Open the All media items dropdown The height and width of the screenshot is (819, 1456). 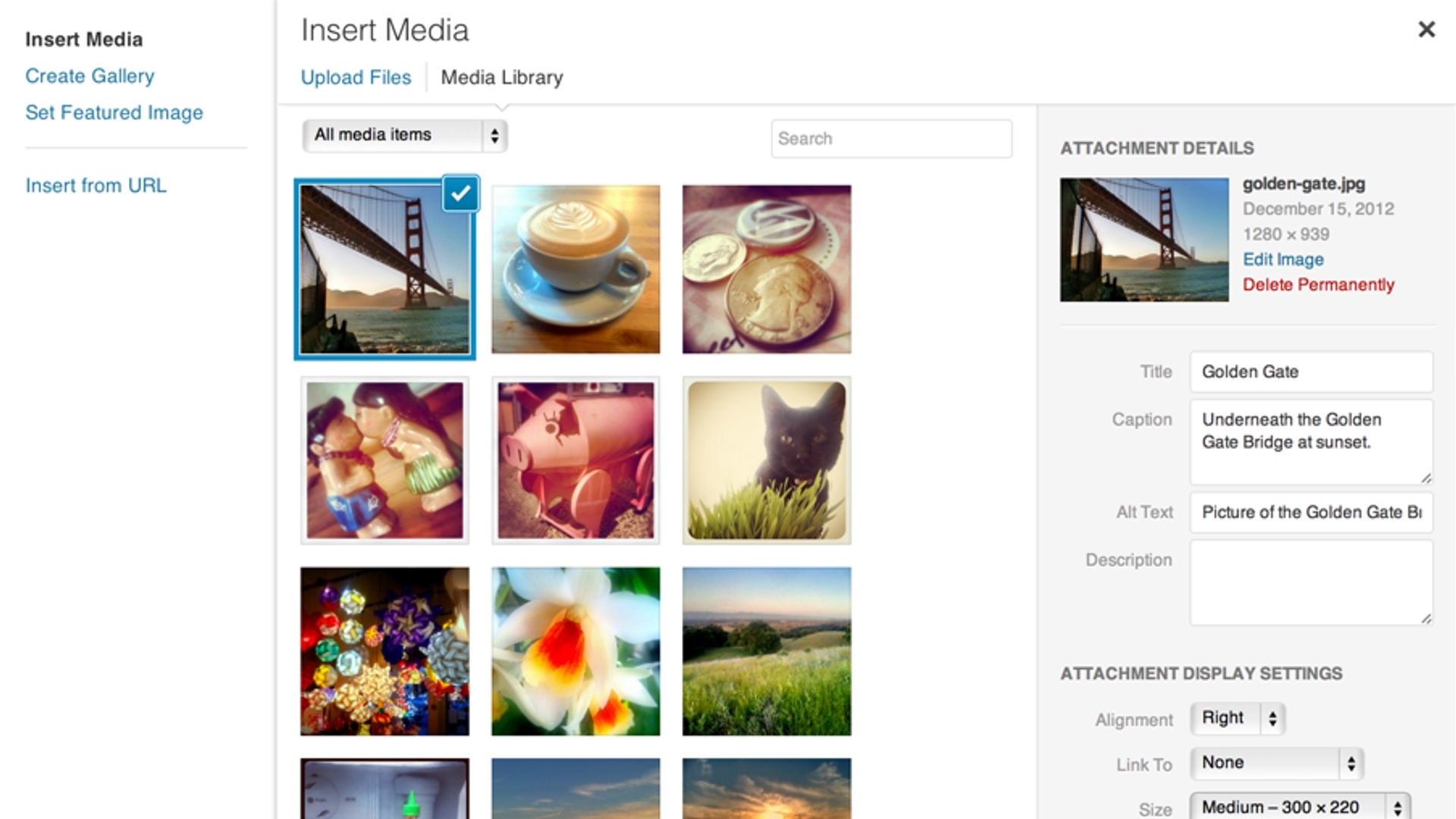[x=403, y=134]
